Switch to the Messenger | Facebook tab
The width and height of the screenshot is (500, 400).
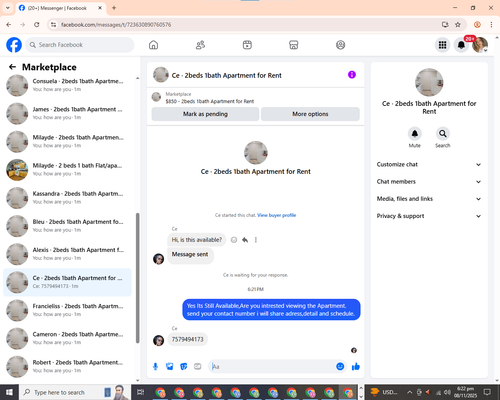(61, 8)
